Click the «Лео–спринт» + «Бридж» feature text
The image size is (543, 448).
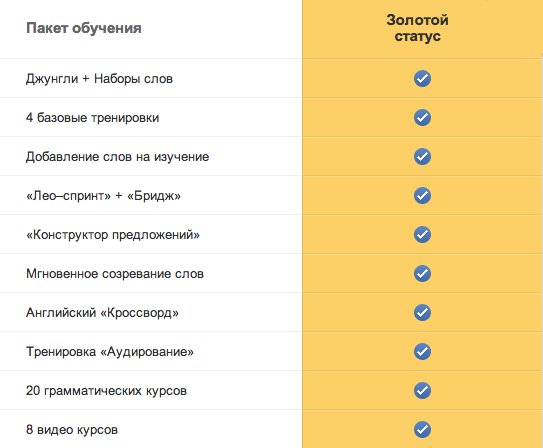[x=103, y=196]
